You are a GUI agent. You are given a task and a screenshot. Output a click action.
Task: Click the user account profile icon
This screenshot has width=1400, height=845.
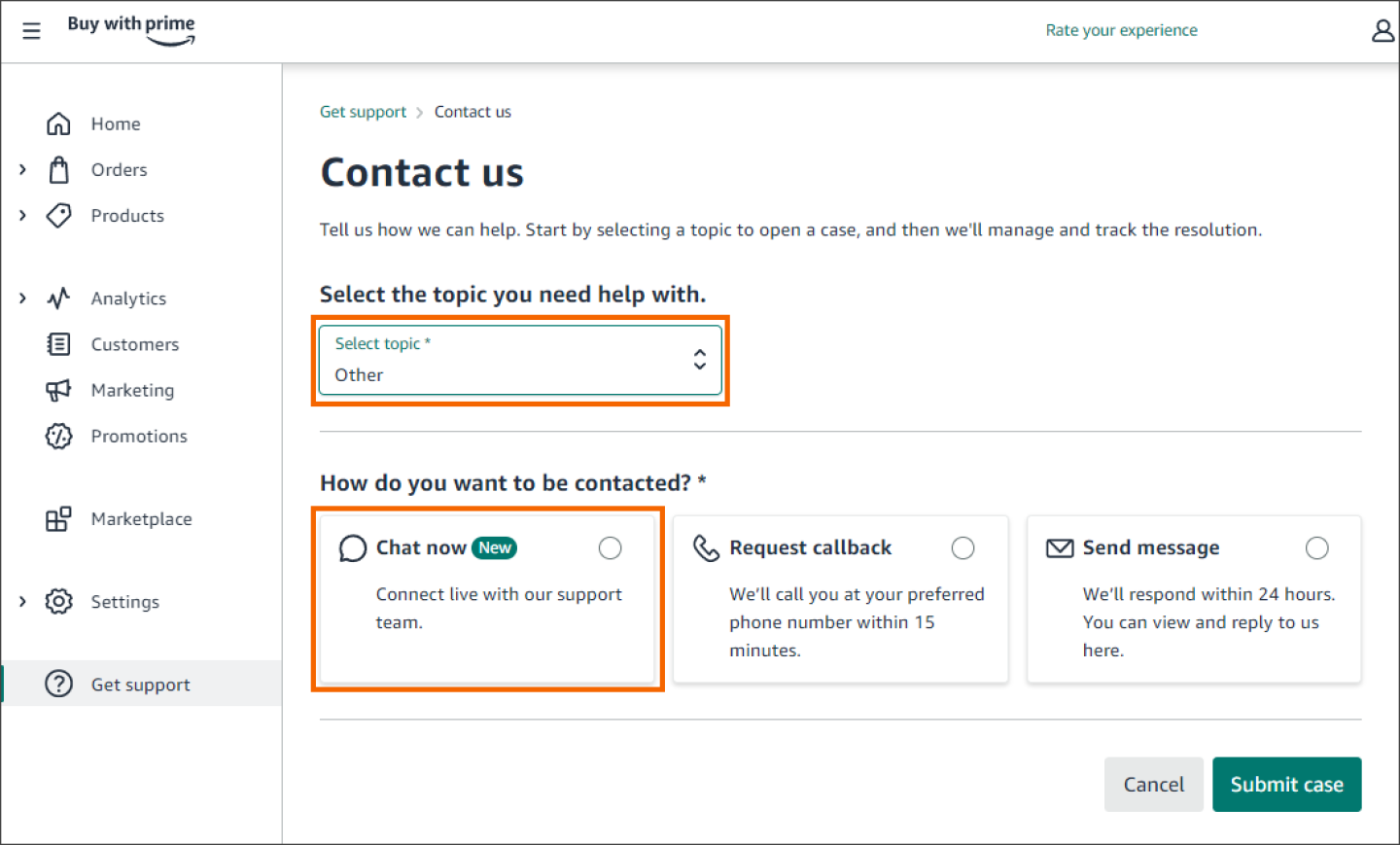point(1382,31)
